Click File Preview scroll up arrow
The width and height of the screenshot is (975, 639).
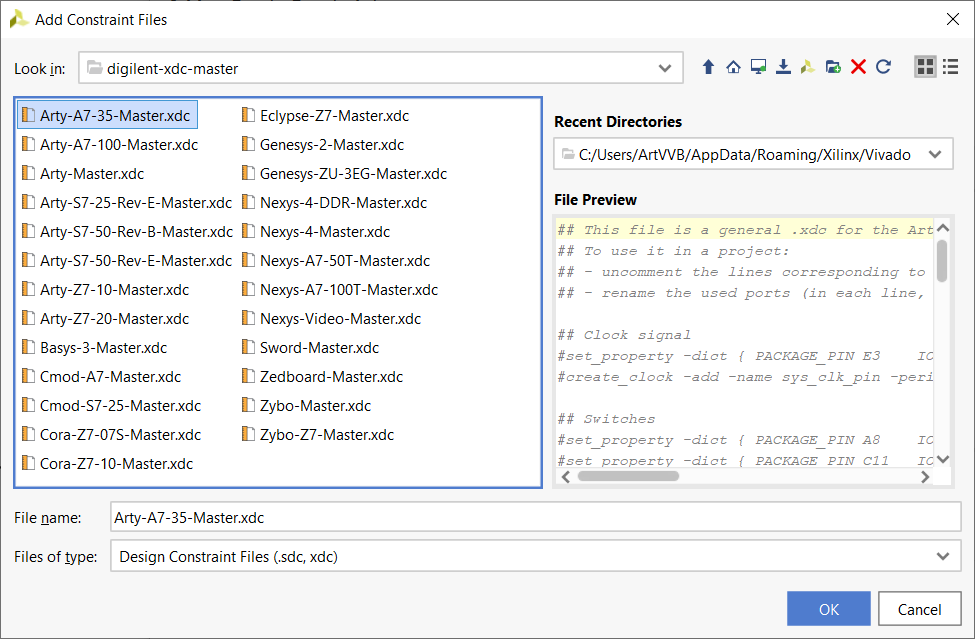click(x=942, y=228)
